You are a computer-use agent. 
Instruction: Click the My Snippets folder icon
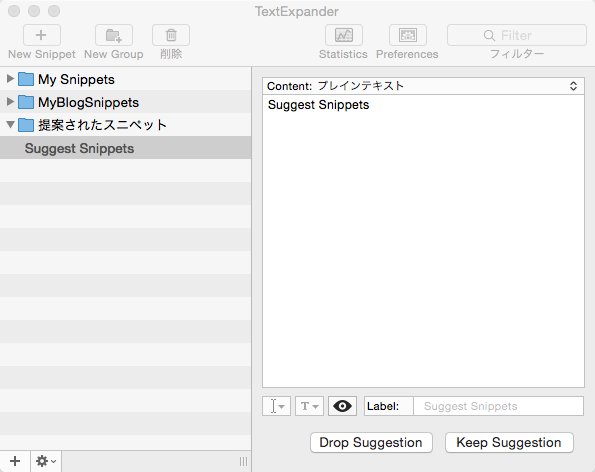[x=26, y=79]
